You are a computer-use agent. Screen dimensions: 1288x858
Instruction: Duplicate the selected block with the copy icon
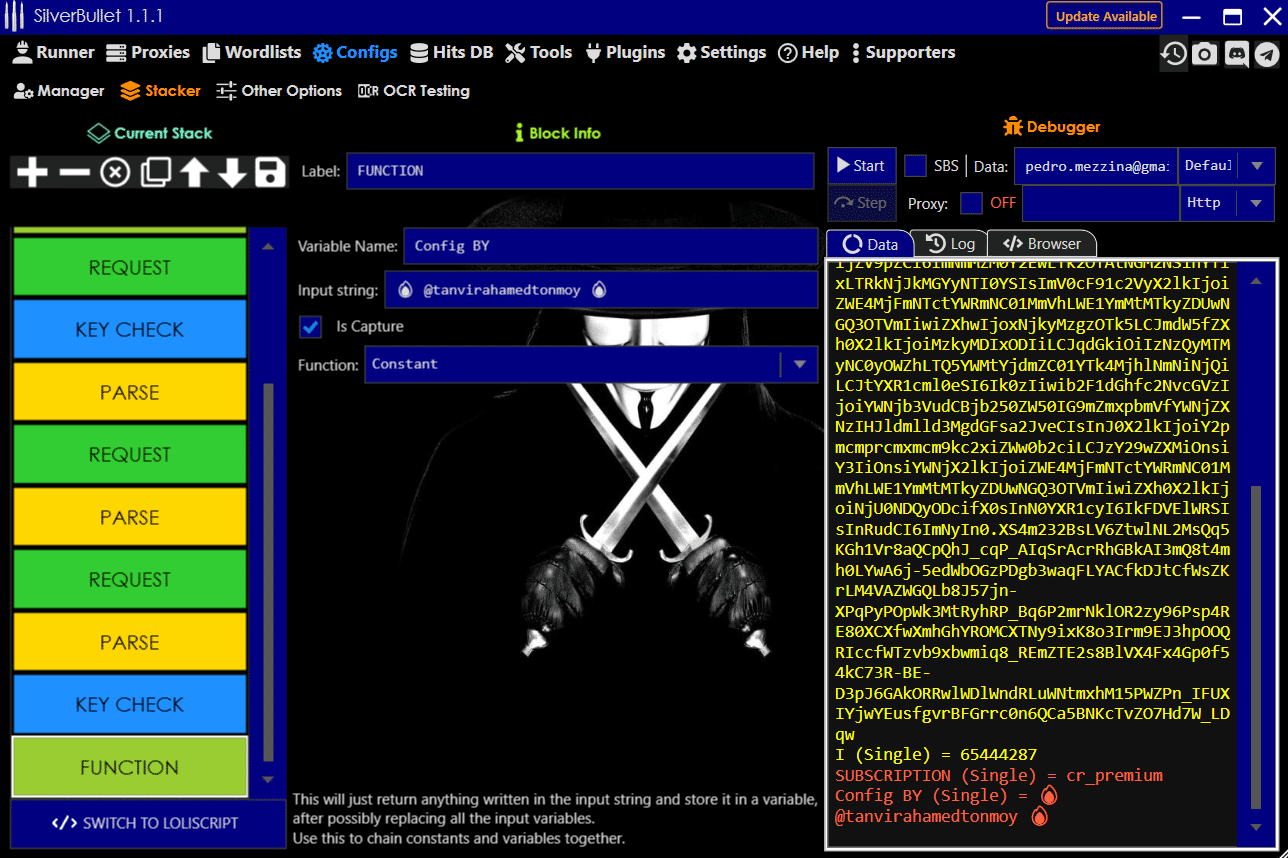(155, 172)
